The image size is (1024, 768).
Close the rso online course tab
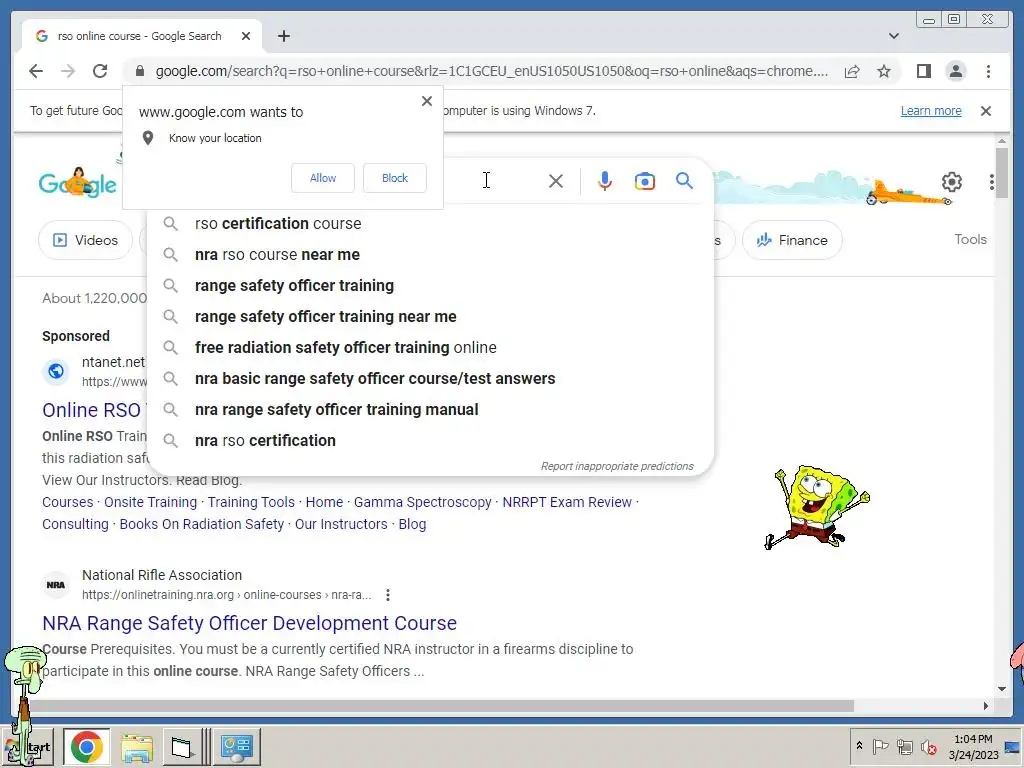coord(246,36)
